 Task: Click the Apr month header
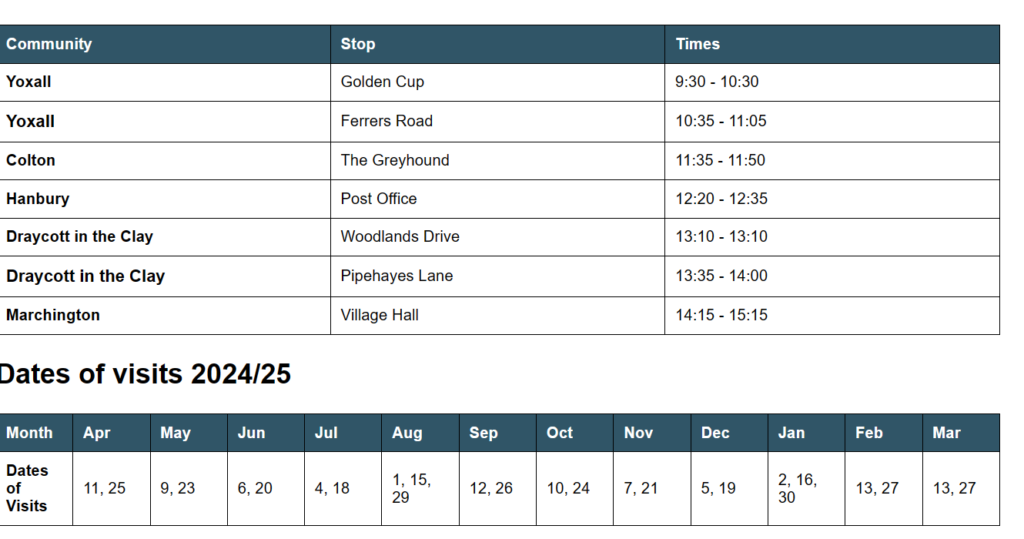tap(112, 433)
